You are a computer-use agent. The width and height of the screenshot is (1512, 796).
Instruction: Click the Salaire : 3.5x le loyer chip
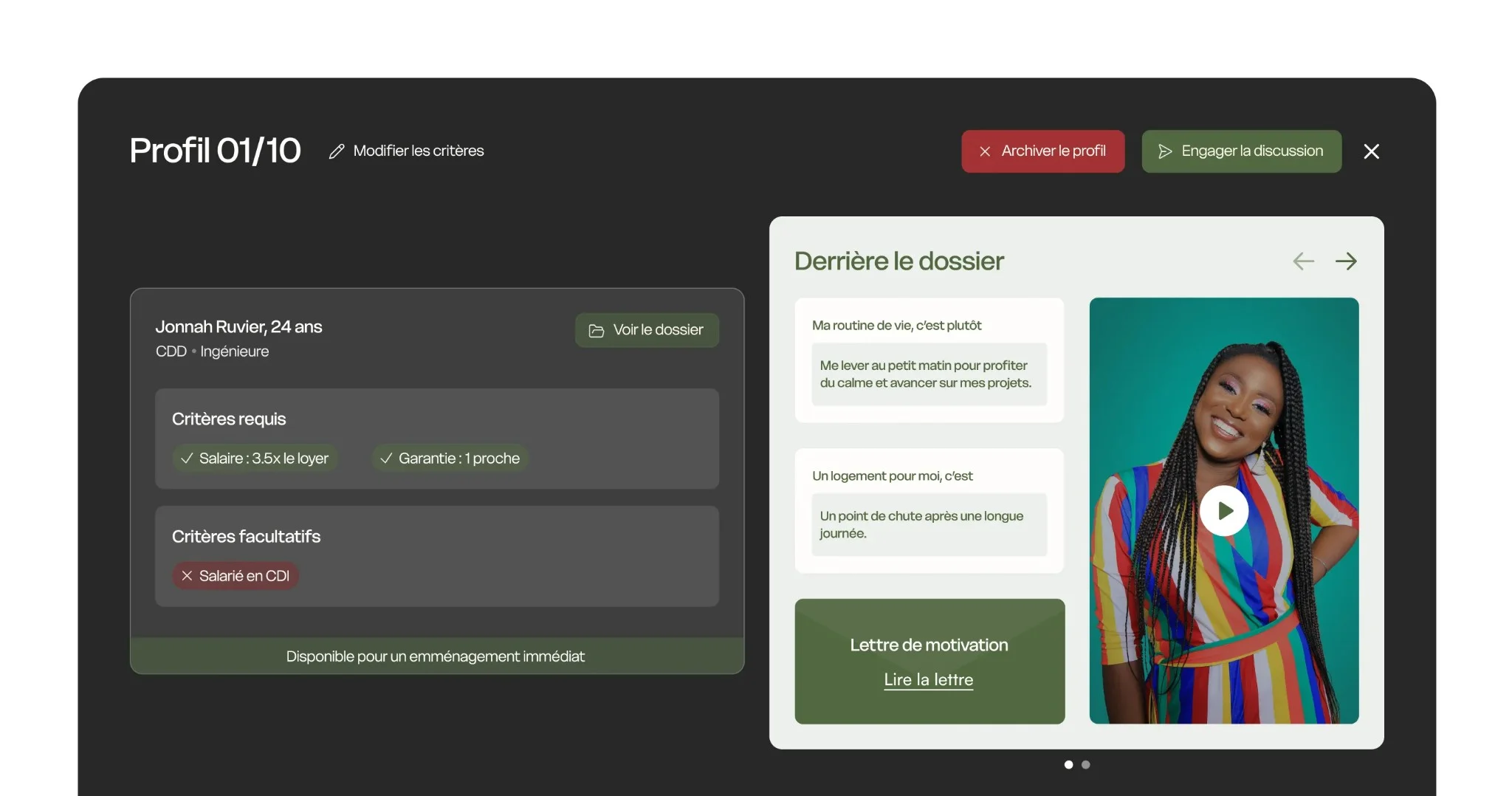[255, 459]
